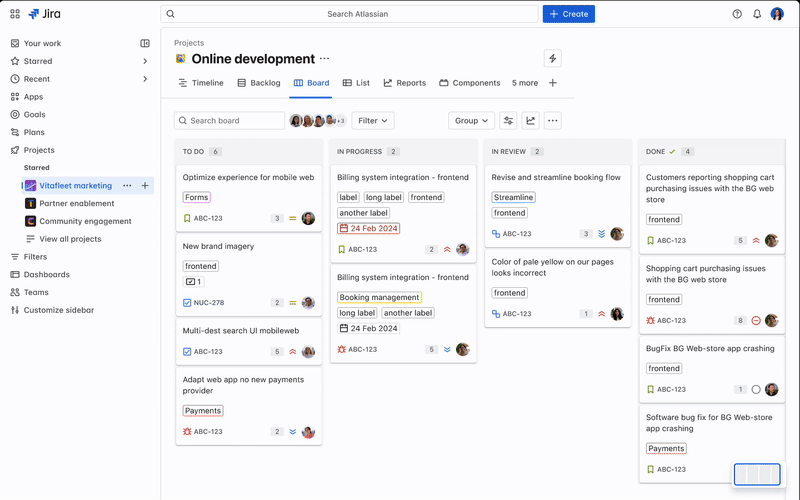
Task: Expand the Recent sidebar section
Action: [x=145, y=79]
